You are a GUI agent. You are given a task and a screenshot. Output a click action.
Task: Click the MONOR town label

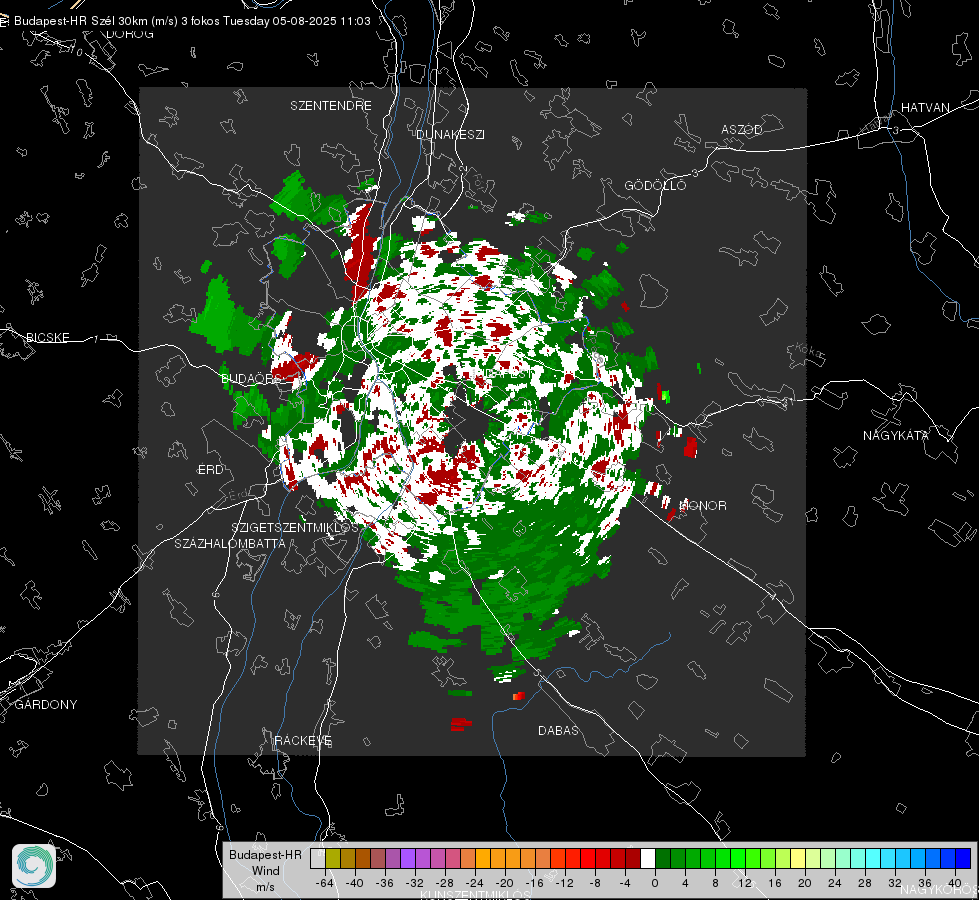coord(703,506)
